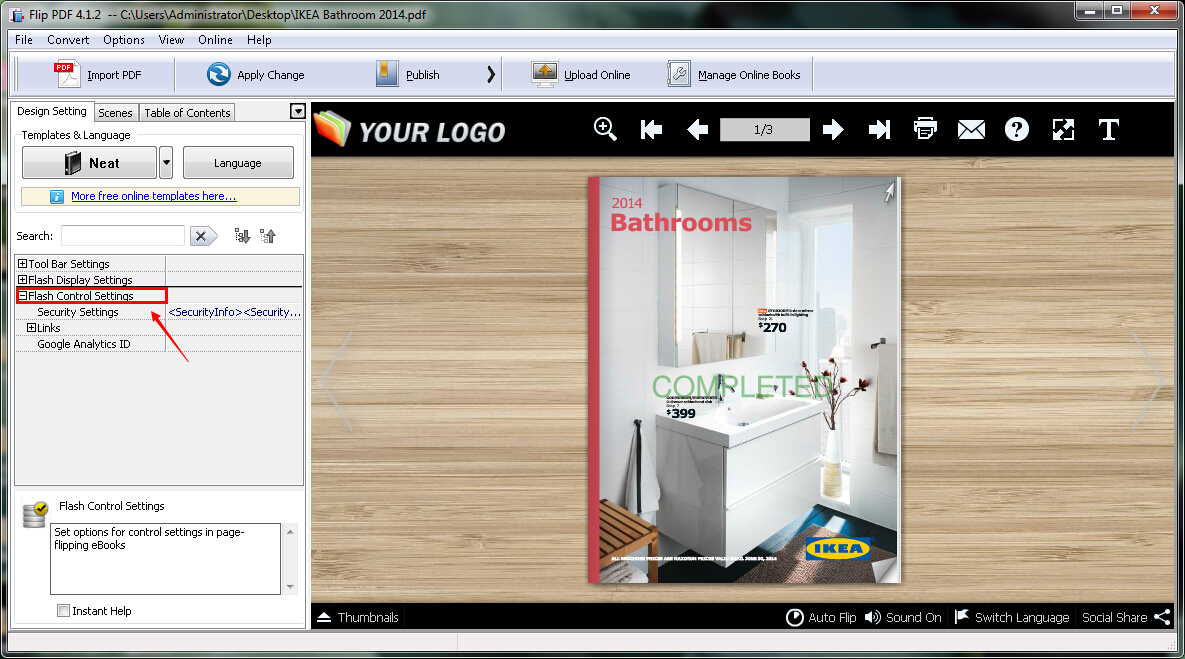Go to next page arrow
Image resolution: width=1185 pixels, height=659 pixels.
833,130
